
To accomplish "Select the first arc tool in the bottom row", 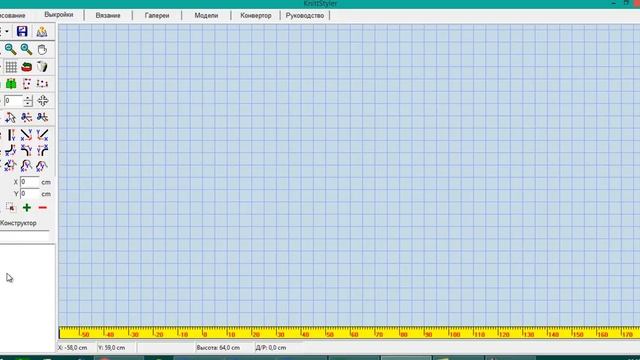I will [x=11, y=166].
